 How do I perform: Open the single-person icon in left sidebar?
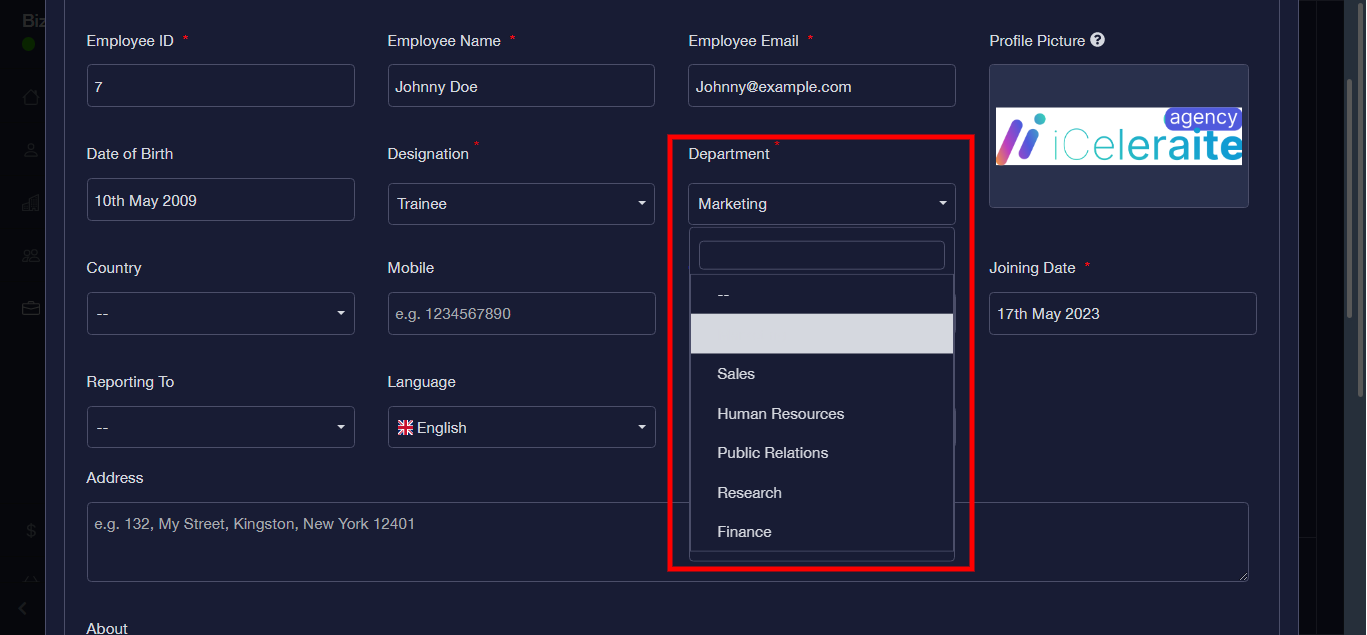pos(31,150)
